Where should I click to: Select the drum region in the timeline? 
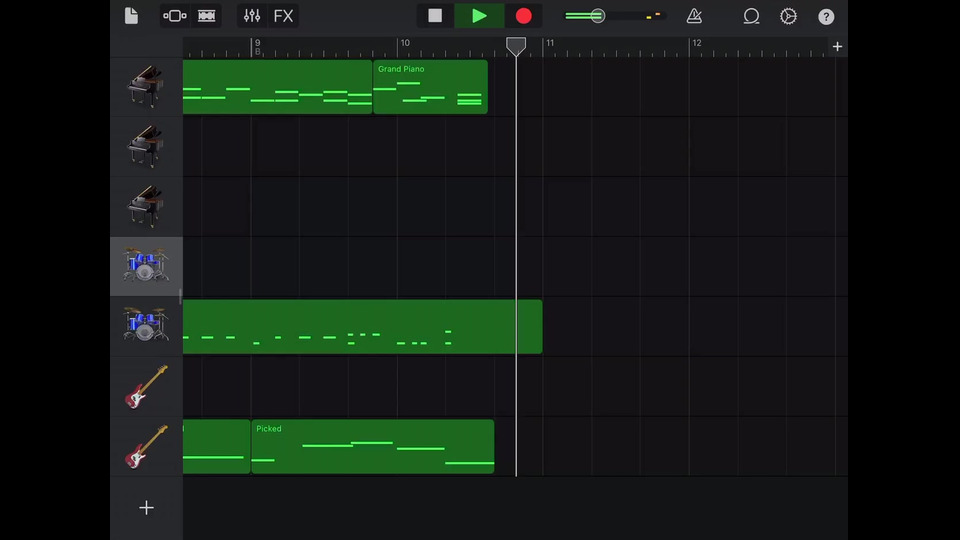pyautogui.click(x=362, y=326)
